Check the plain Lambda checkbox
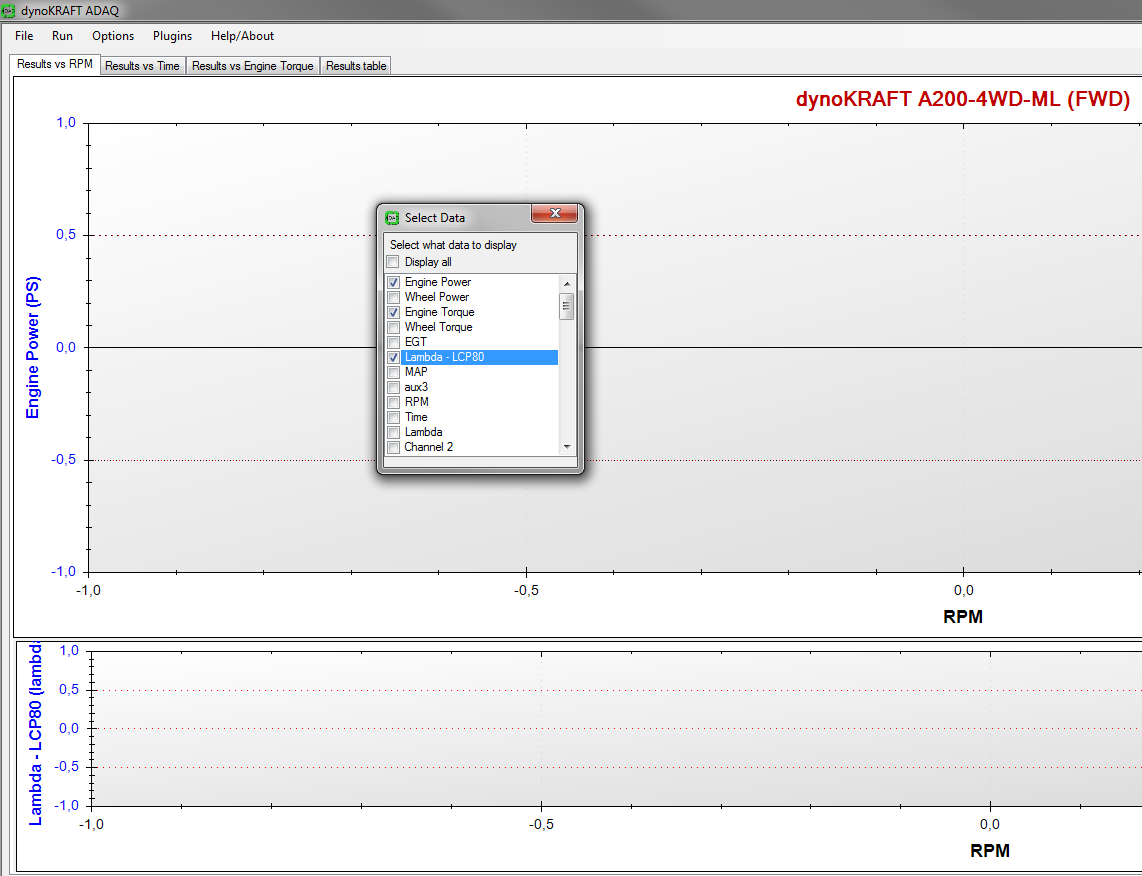The height and width of the screenshot is (876, 1142). tap(393, 433)
